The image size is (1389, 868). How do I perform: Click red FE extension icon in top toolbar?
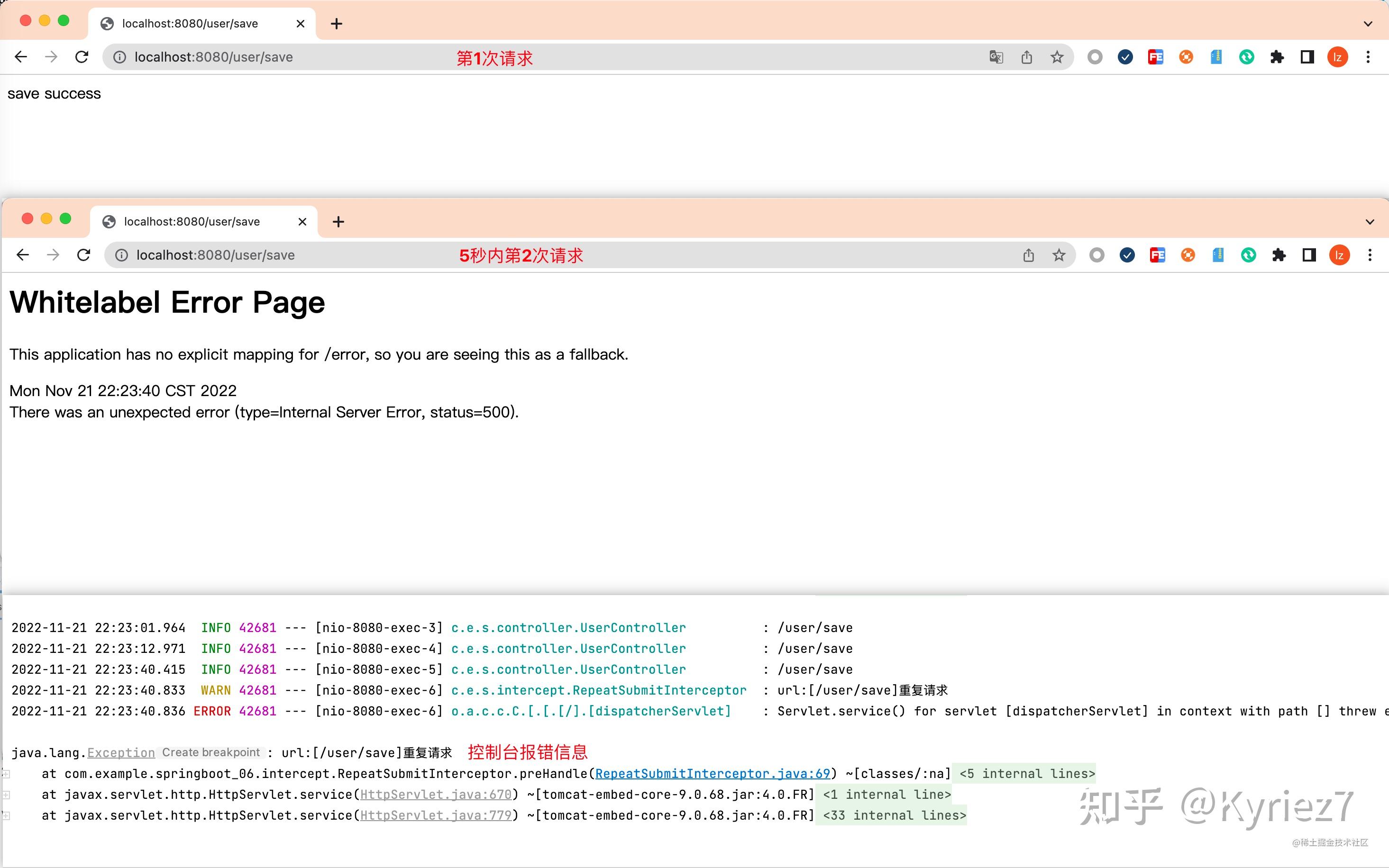coord(1155,57)
